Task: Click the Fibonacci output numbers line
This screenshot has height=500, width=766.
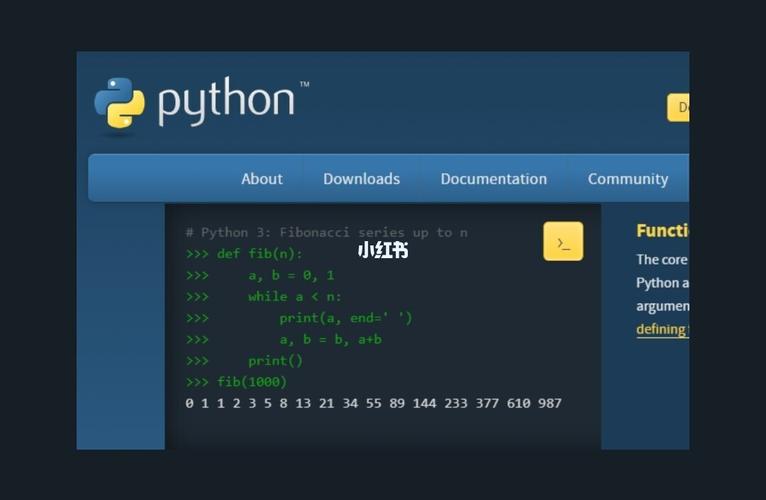Action: (x=373, y=403)
